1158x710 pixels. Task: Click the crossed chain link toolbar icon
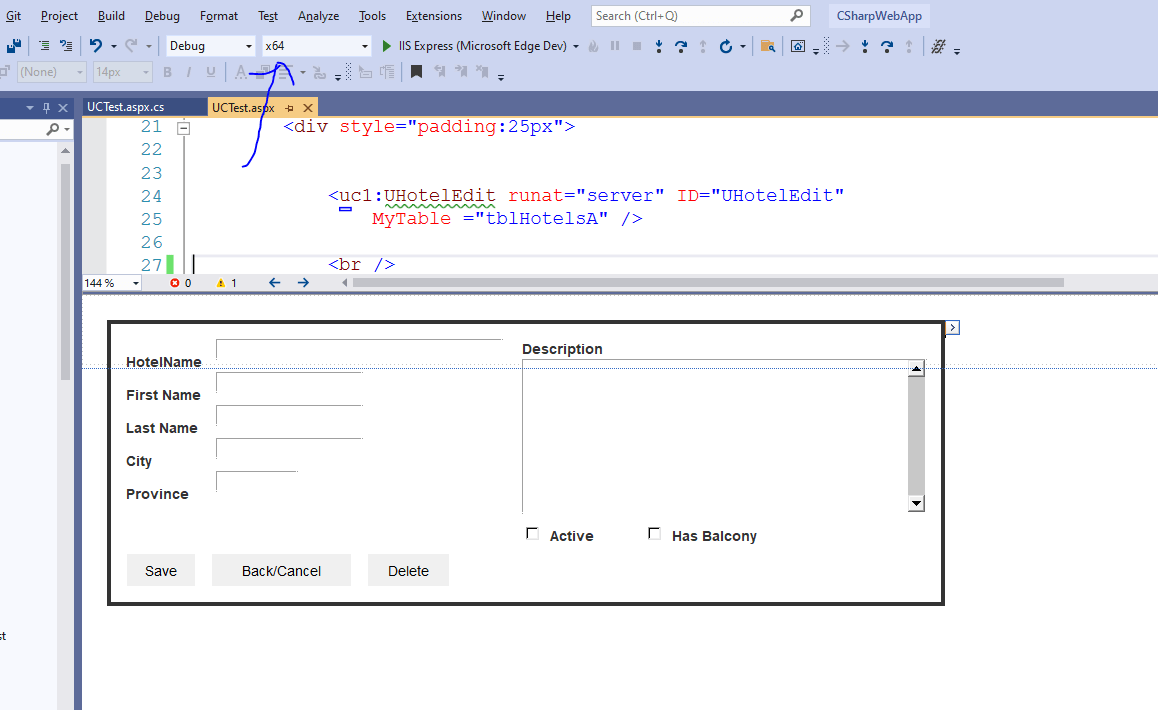click(x=938, y=47)
